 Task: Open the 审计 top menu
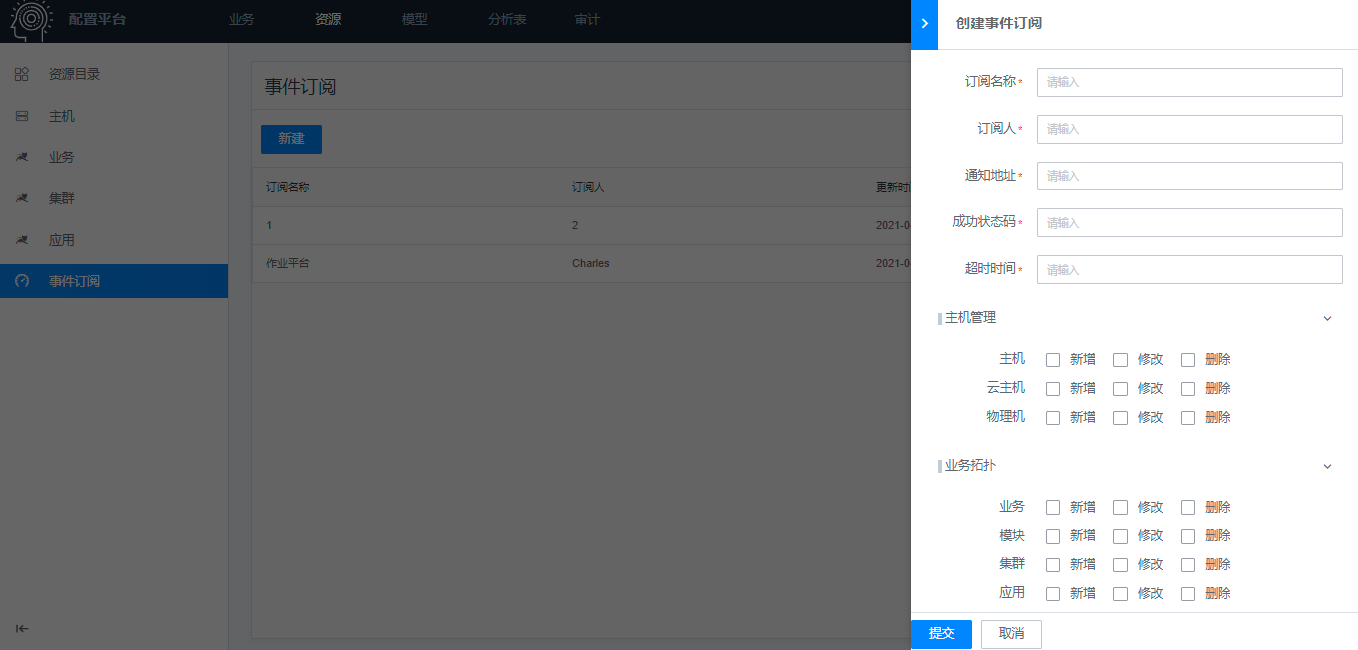click(x=587, y=20)
